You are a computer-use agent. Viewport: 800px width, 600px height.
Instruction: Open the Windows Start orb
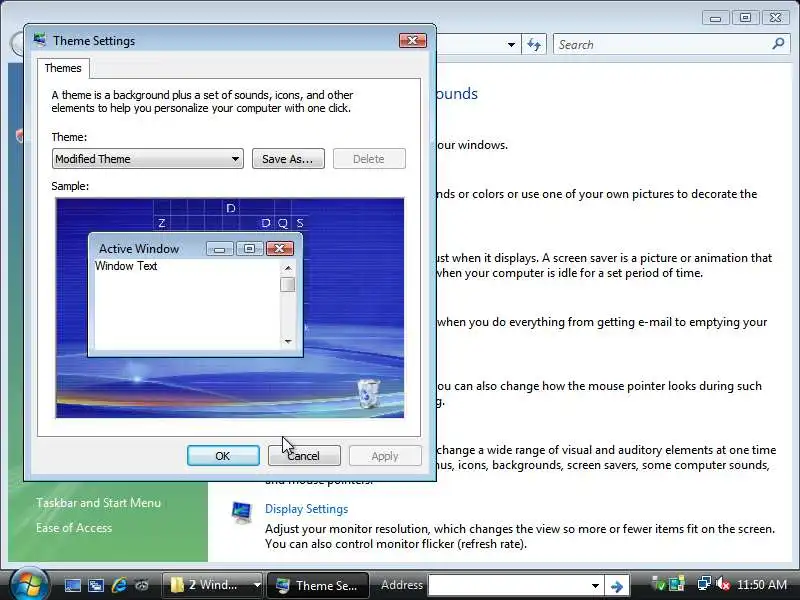point(28,584)
